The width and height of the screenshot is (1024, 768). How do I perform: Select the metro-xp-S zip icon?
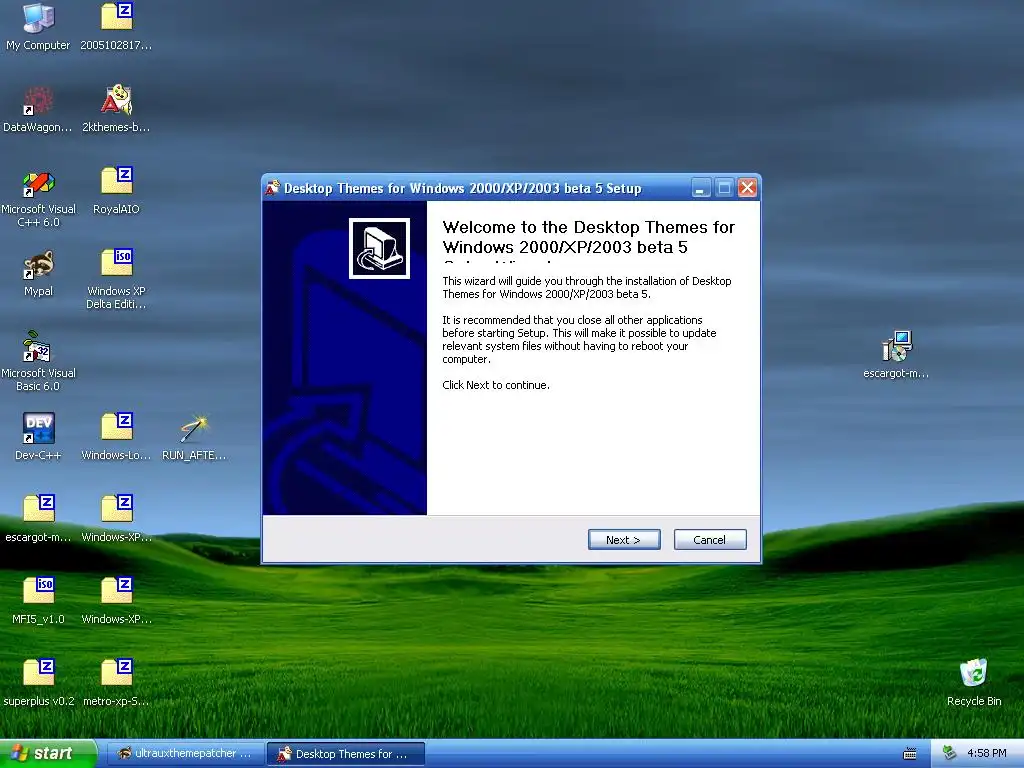click(116, 674)
